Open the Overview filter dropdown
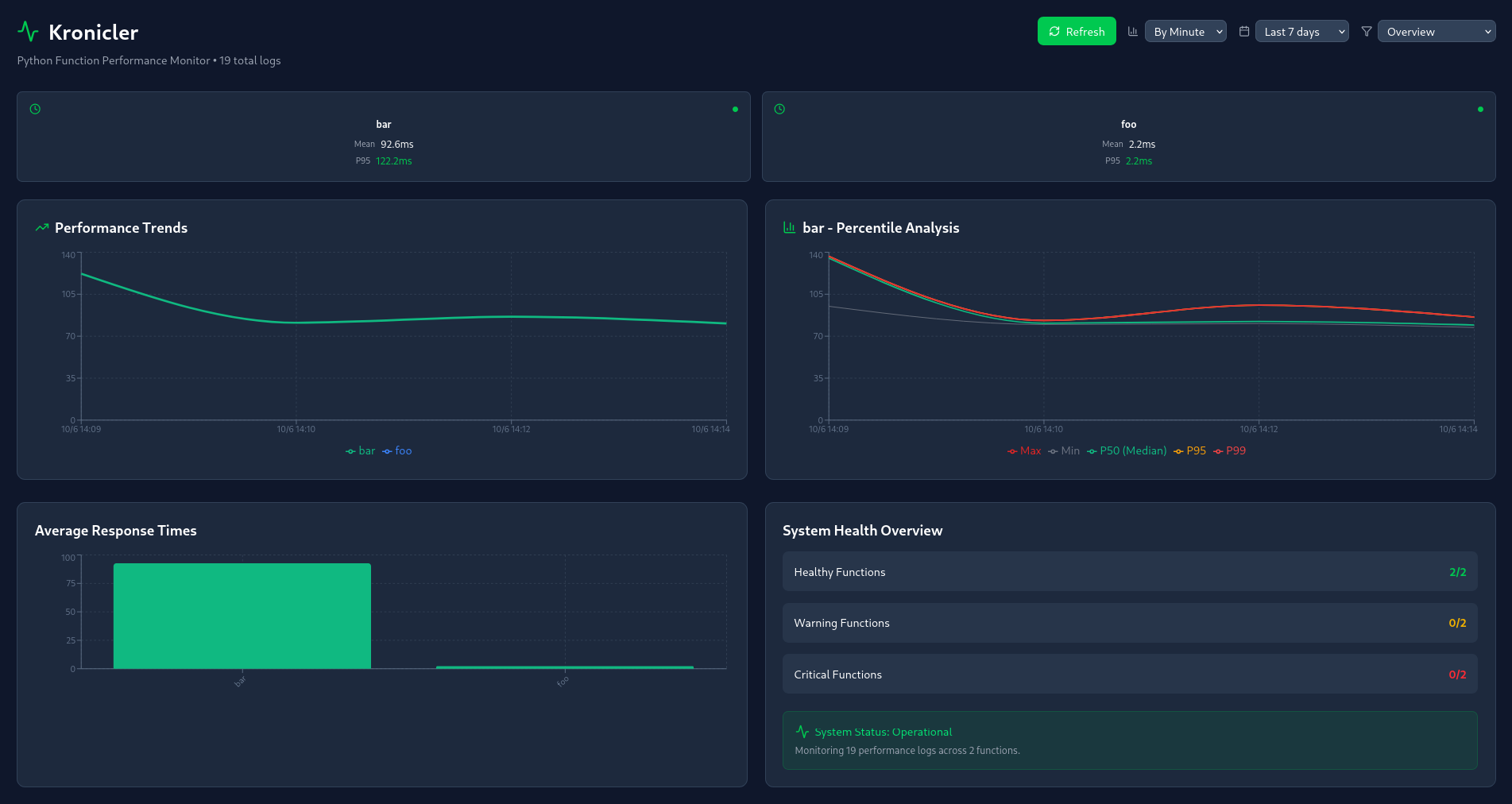Screen dimensions: 1512x804 click(1437, 32)
